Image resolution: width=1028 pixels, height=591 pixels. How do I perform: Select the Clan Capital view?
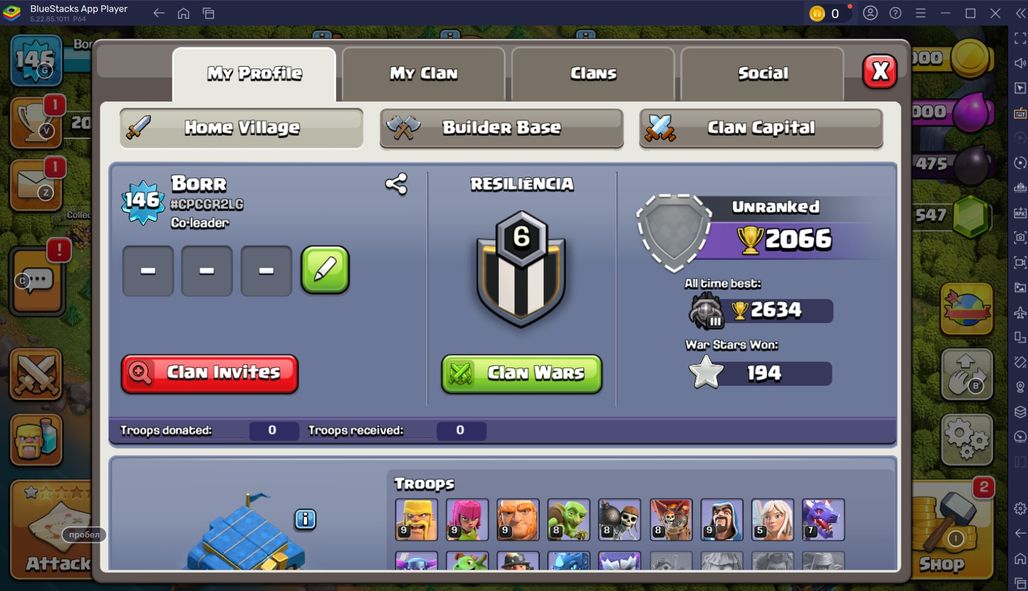(761, 128)
